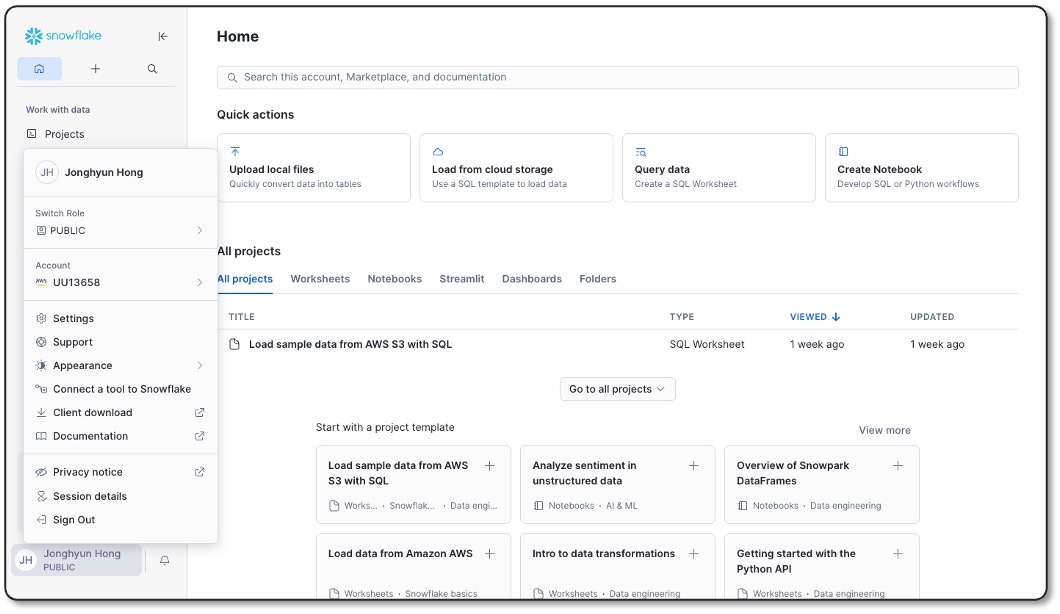Screen dimensions: 1060x614
Task: Open the Analyze sentiment in unstructured data card
Action: tap(617, 484)
